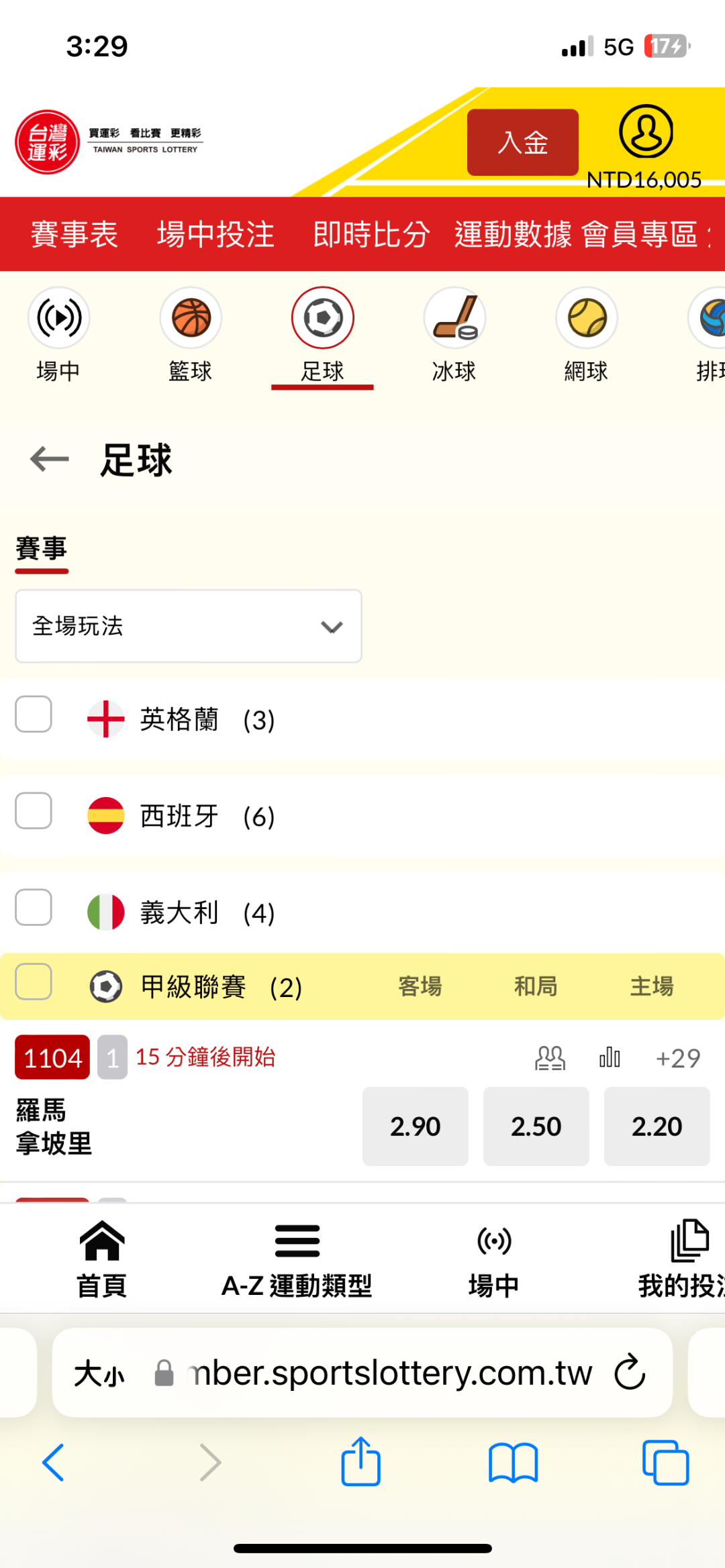Select the 2.90 away odds button
This screenshot has width=725, height=1568.
(x=415, y=1127)
